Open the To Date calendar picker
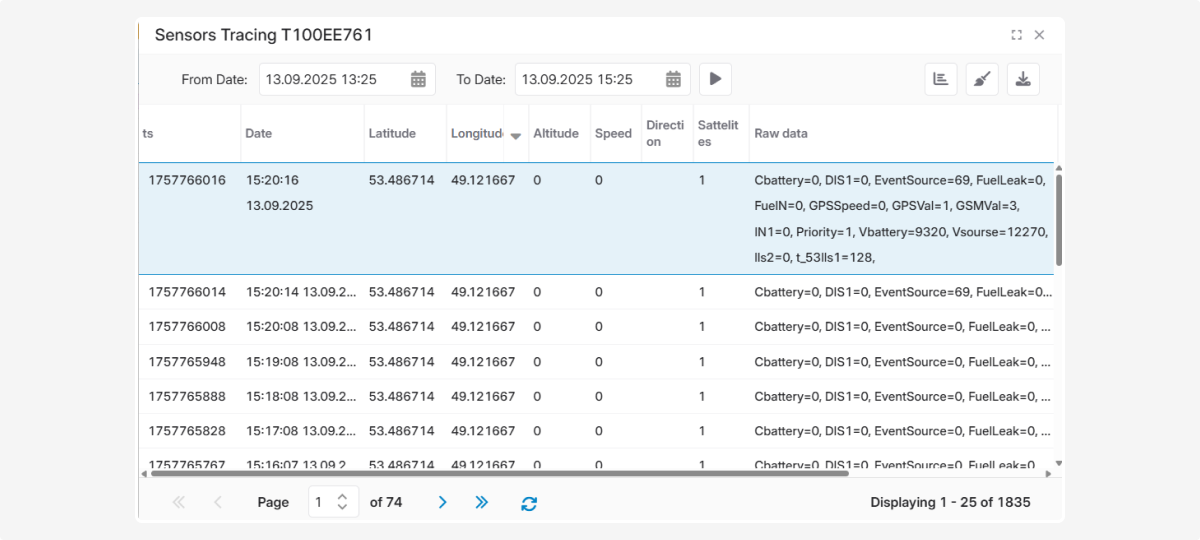This screenshot has height=540, width=1200. [674, 79]
